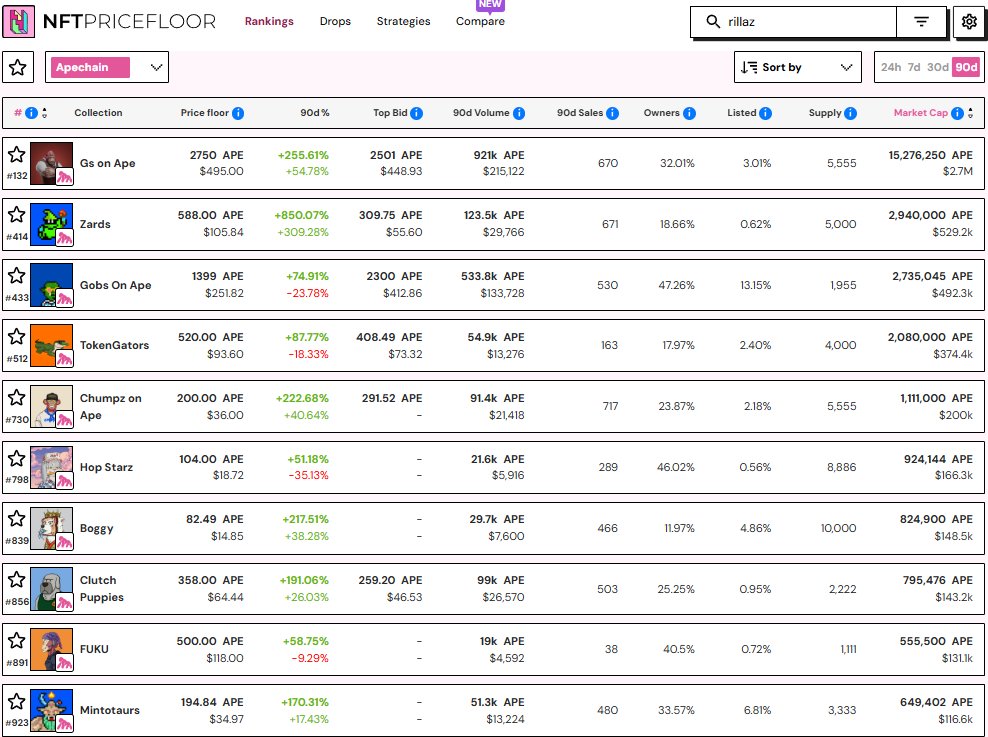Sort by Market Cap column arrows
The height and width of the screenshot is (737, 988).
click(971, 113)
